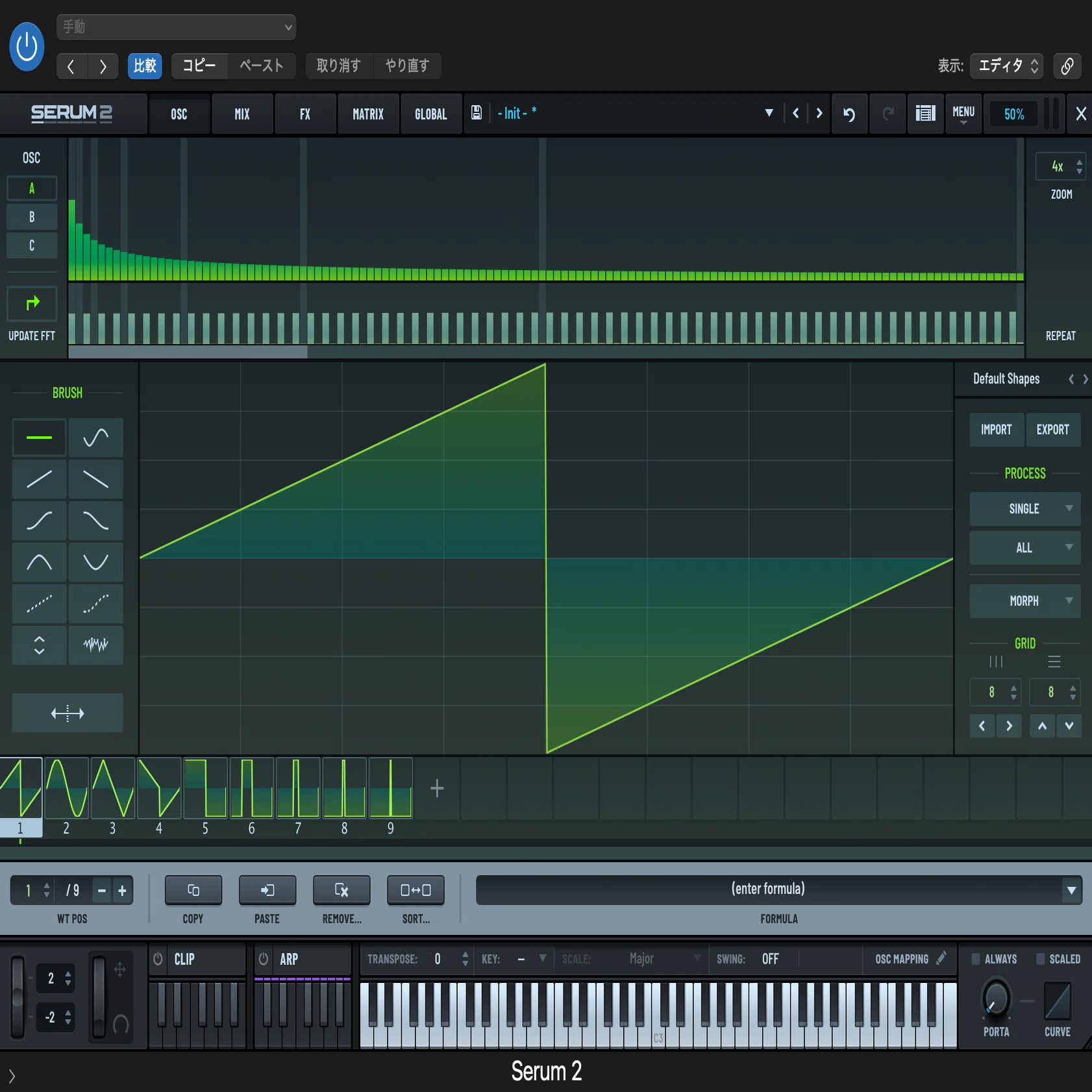Click the portamento CURVE control
The height and width of the screenshot is (1092, 1092).
[1058, 1000]
